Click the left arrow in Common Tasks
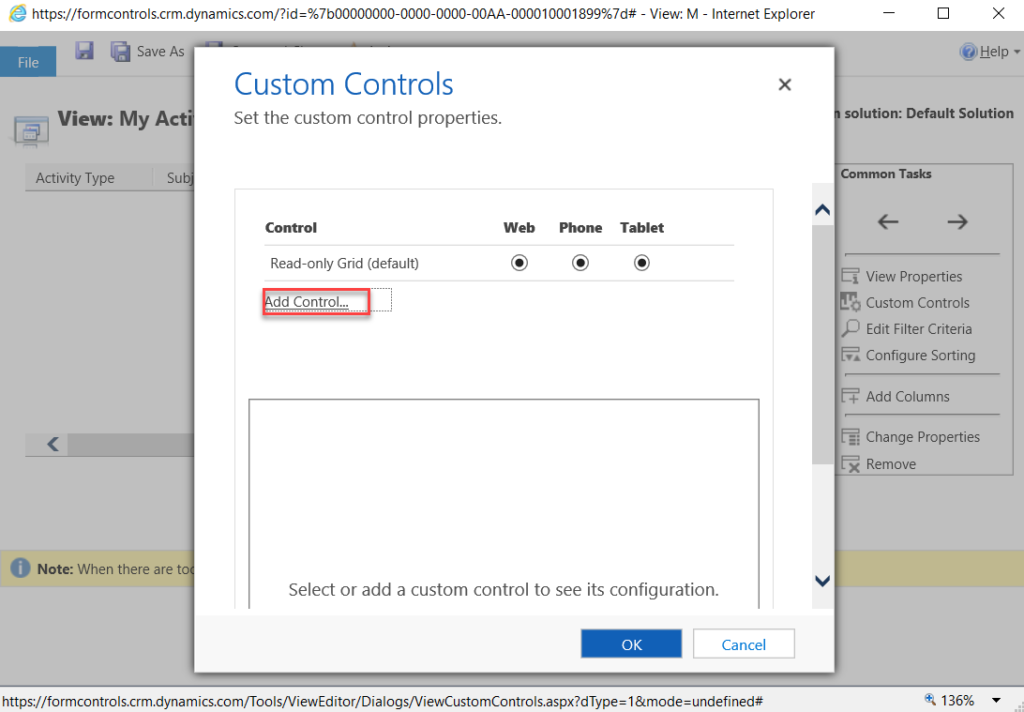This screenshot has height=712, width=1024. [888, 222]
